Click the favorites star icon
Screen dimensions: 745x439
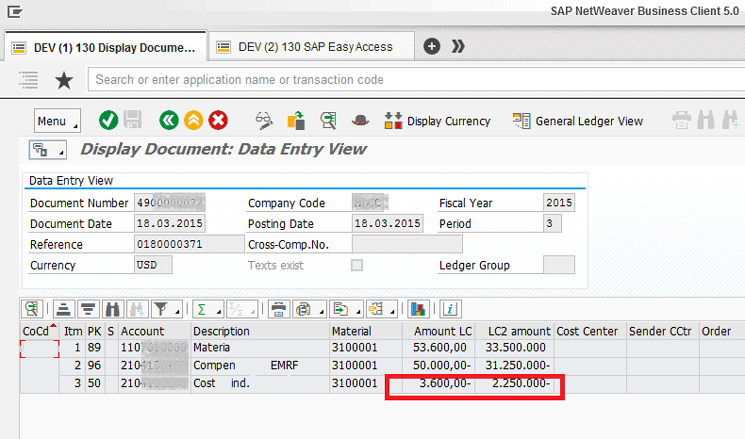coord(64,80)
